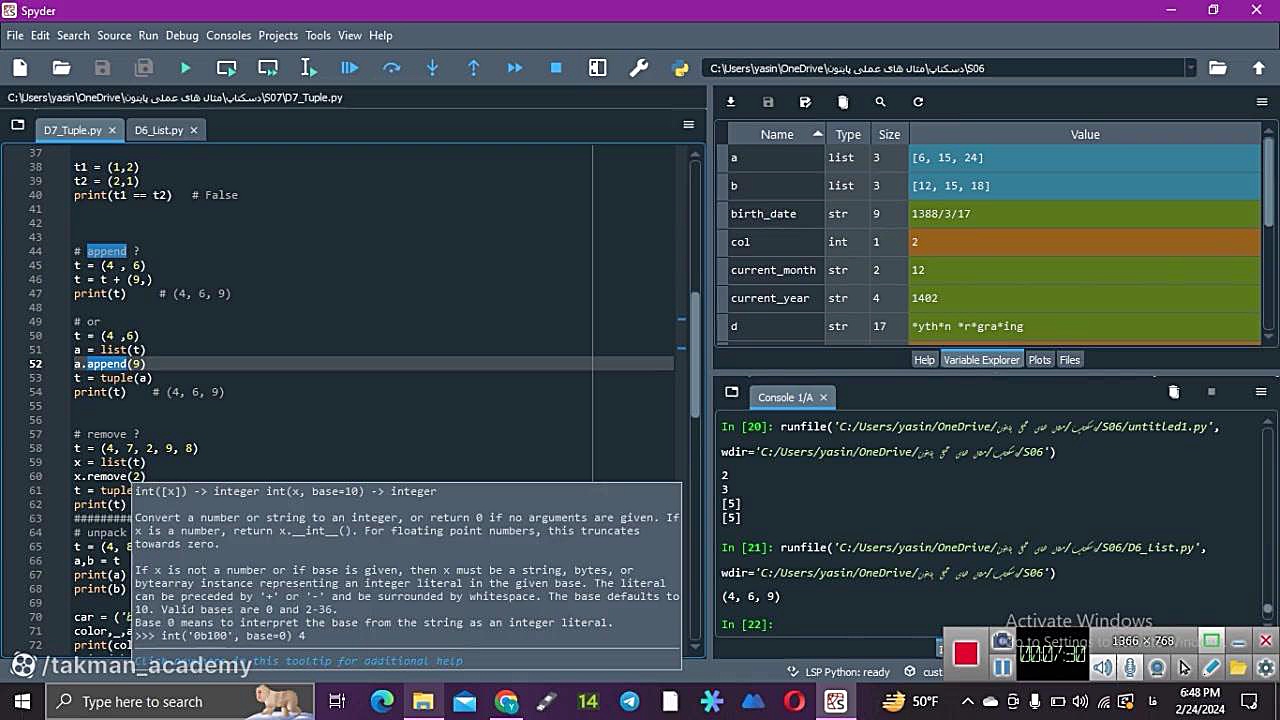Browse editor tabs button
The width and height of the screenshot is (1280, 720).
[18, 125]
